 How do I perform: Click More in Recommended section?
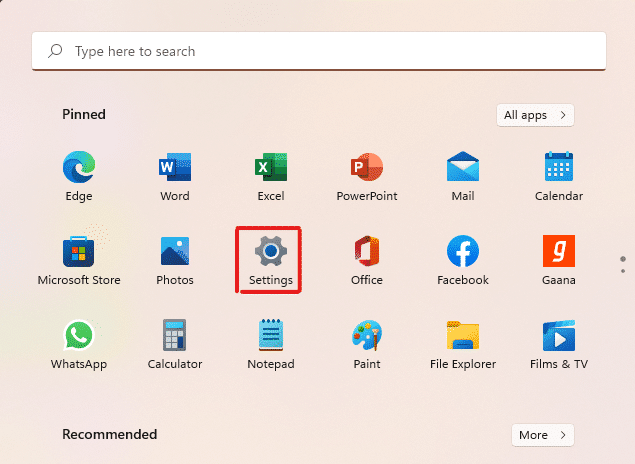(x=543, y=435)
